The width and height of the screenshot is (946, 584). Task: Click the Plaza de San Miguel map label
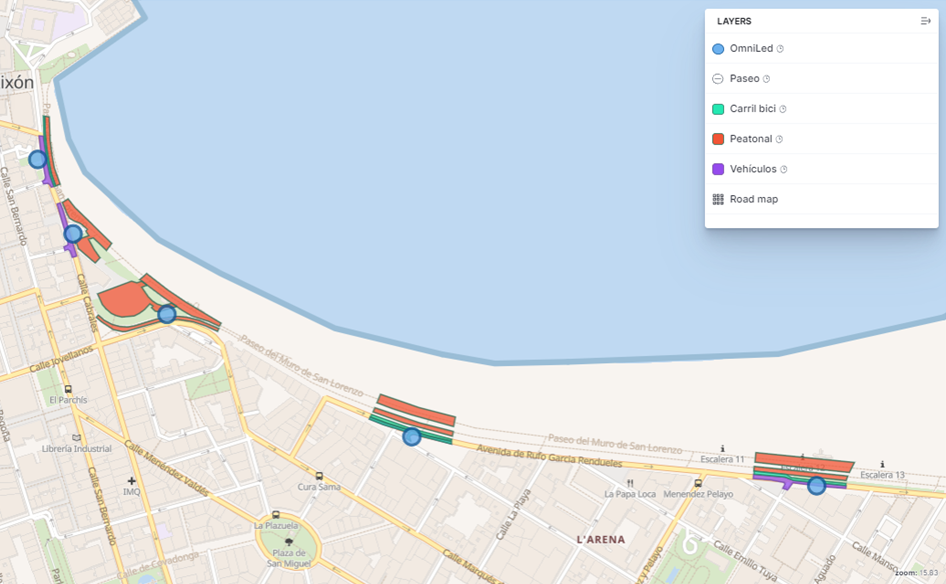[288, 559]
